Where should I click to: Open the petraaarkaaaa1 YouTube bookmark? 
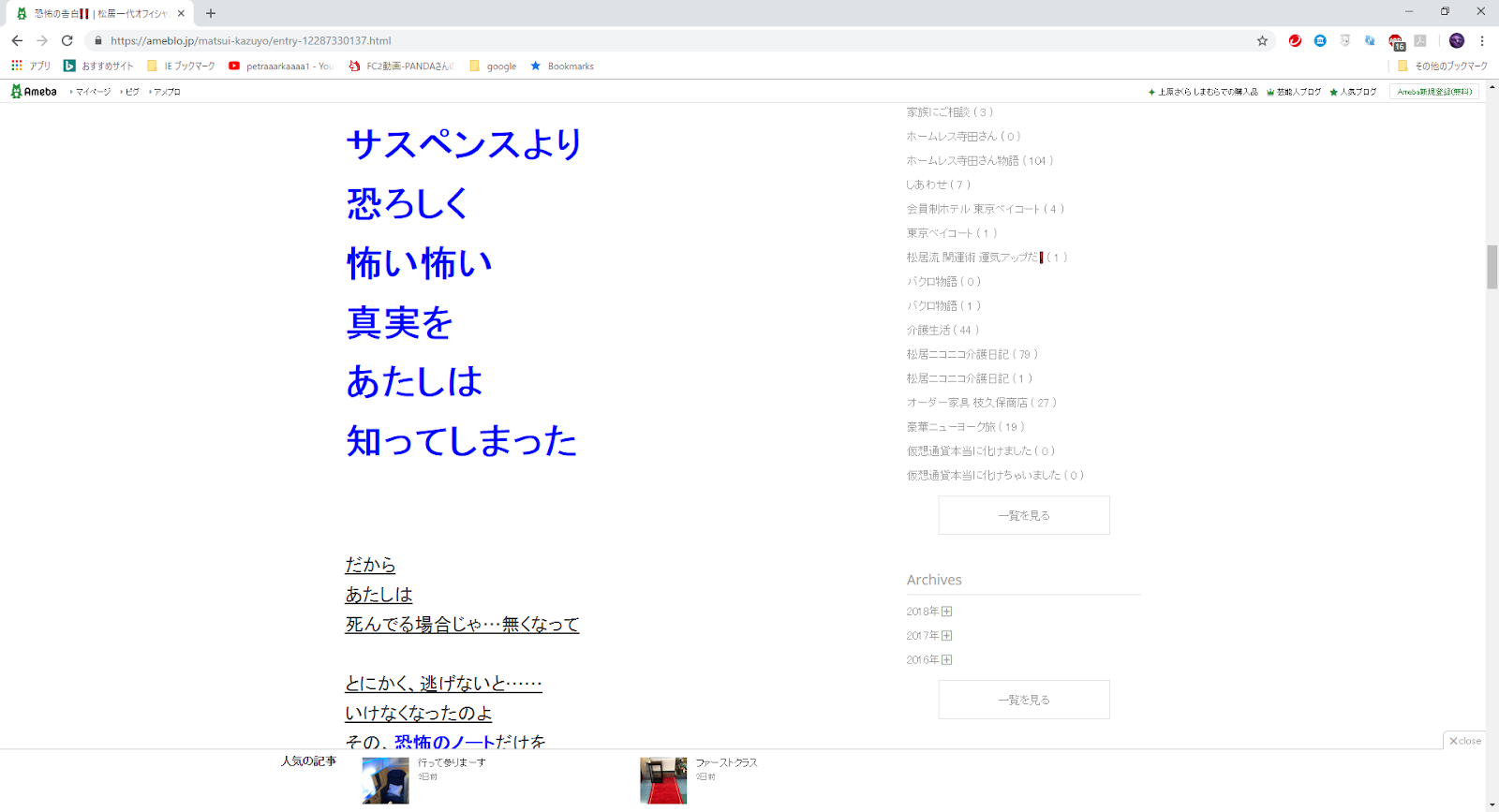[x=281, y=66]
